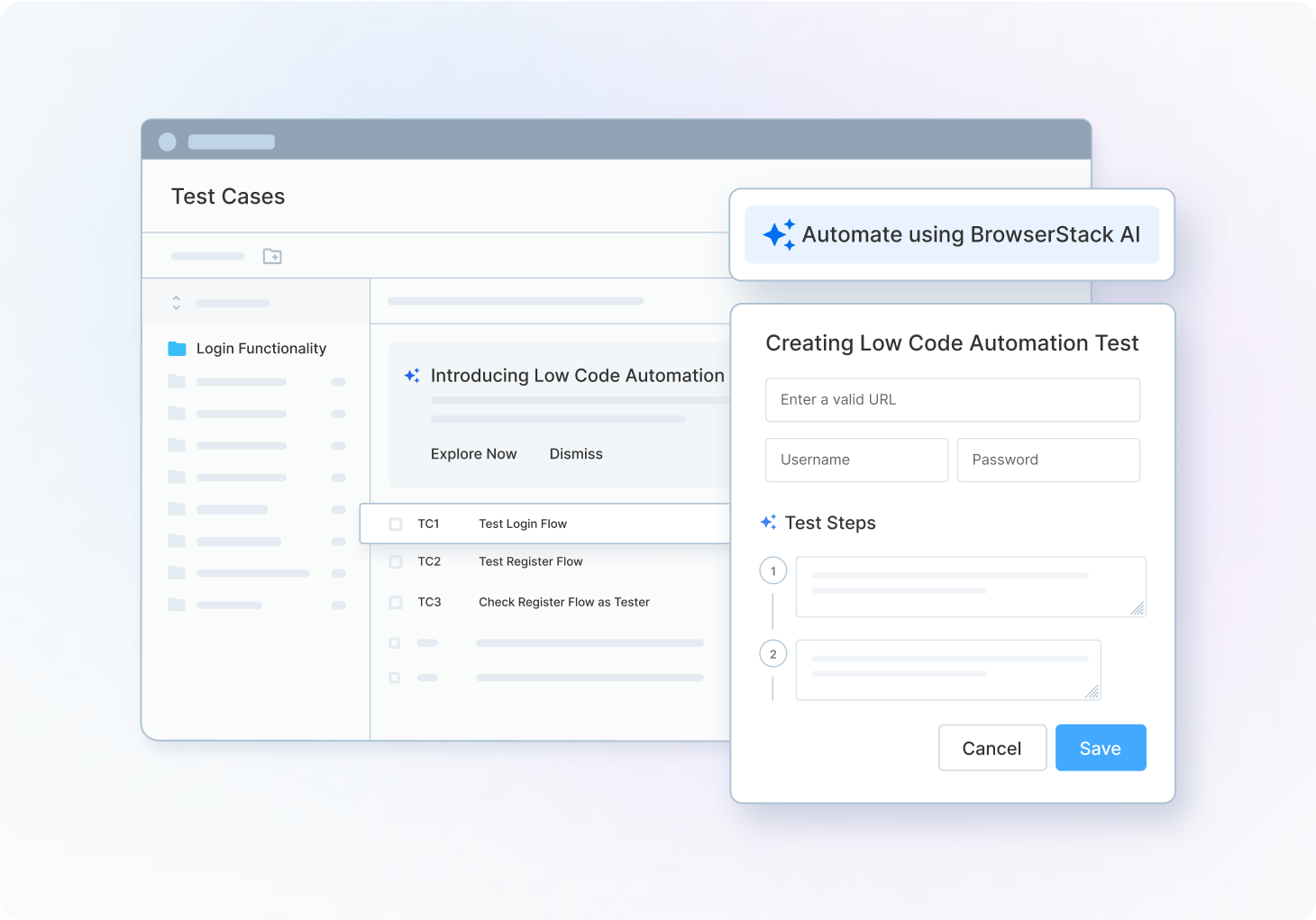
Task: Select the Login Functionality folder icon
Action: point(177,349)
